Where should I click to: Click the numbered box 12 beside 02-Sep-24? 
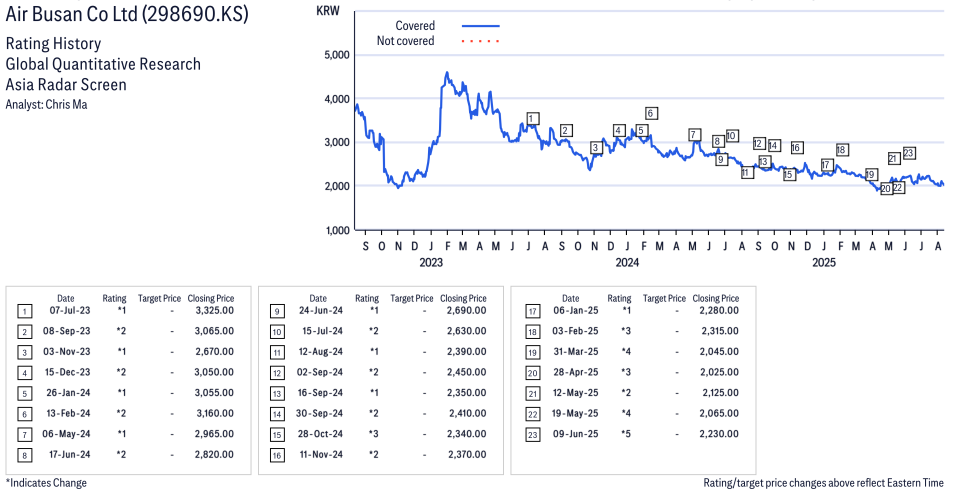pyautogui.click(x=277, y=373)
